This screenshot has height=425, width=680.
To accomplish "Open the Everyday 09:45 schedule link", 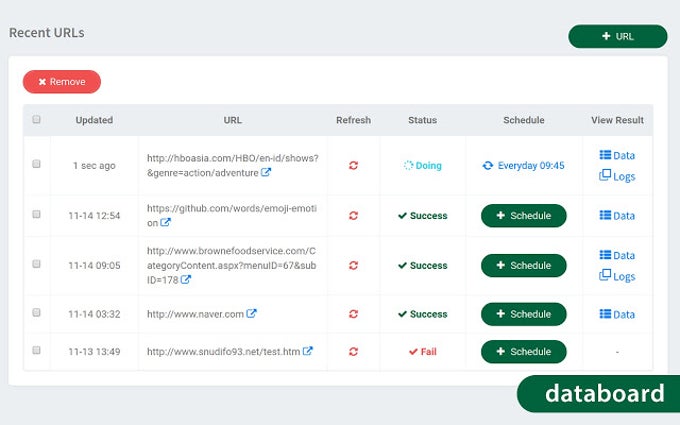I will pyautogui.click(x=523, y=166).
